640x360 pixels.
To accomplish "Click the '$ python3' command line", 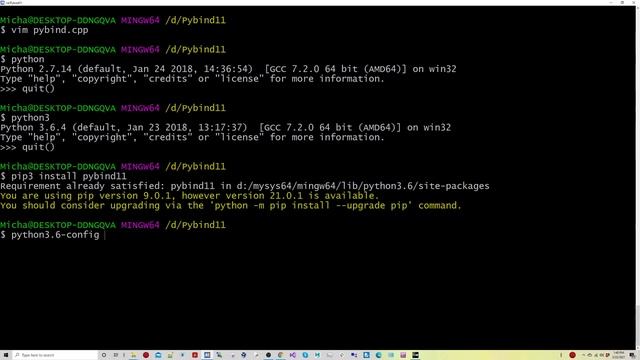I will [25, 118].
